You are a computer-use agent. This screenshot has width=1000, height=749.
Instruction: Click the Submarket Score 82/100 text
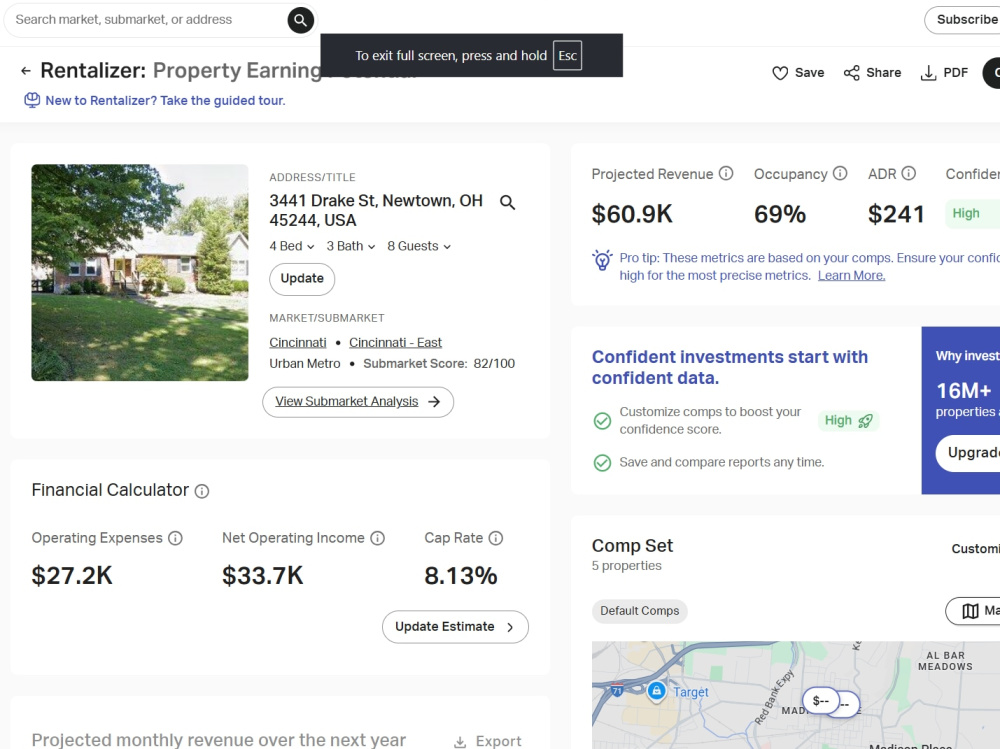[x=439, y=364]
